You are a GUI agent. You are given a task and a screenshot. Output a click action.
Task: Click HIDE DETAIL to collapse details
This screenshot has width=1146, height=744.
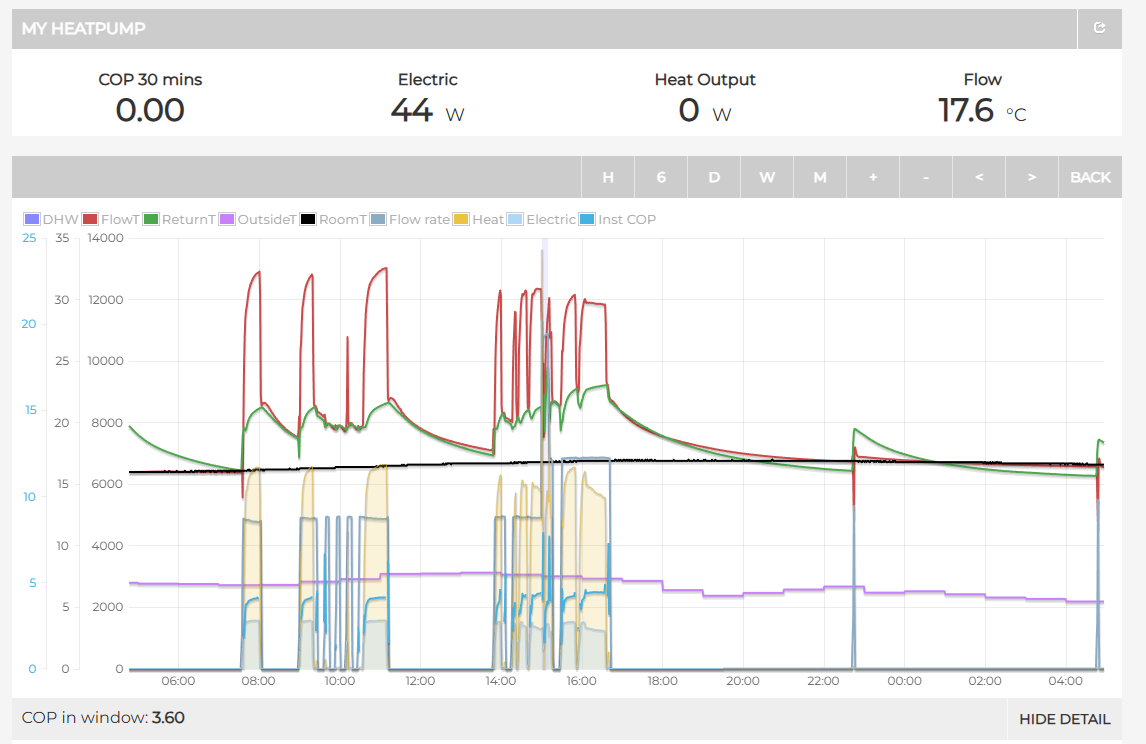1064,719
